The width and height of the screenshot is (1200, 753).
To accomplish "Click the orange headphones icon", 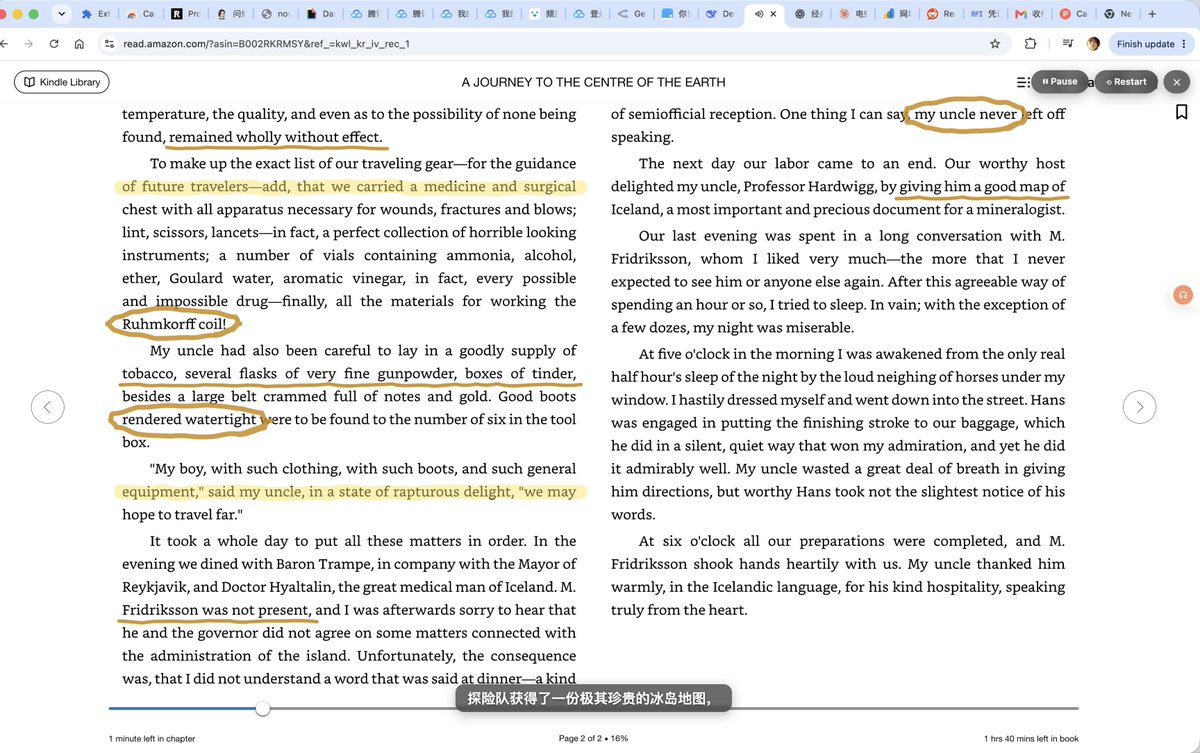I will [x=1182, y=295].
